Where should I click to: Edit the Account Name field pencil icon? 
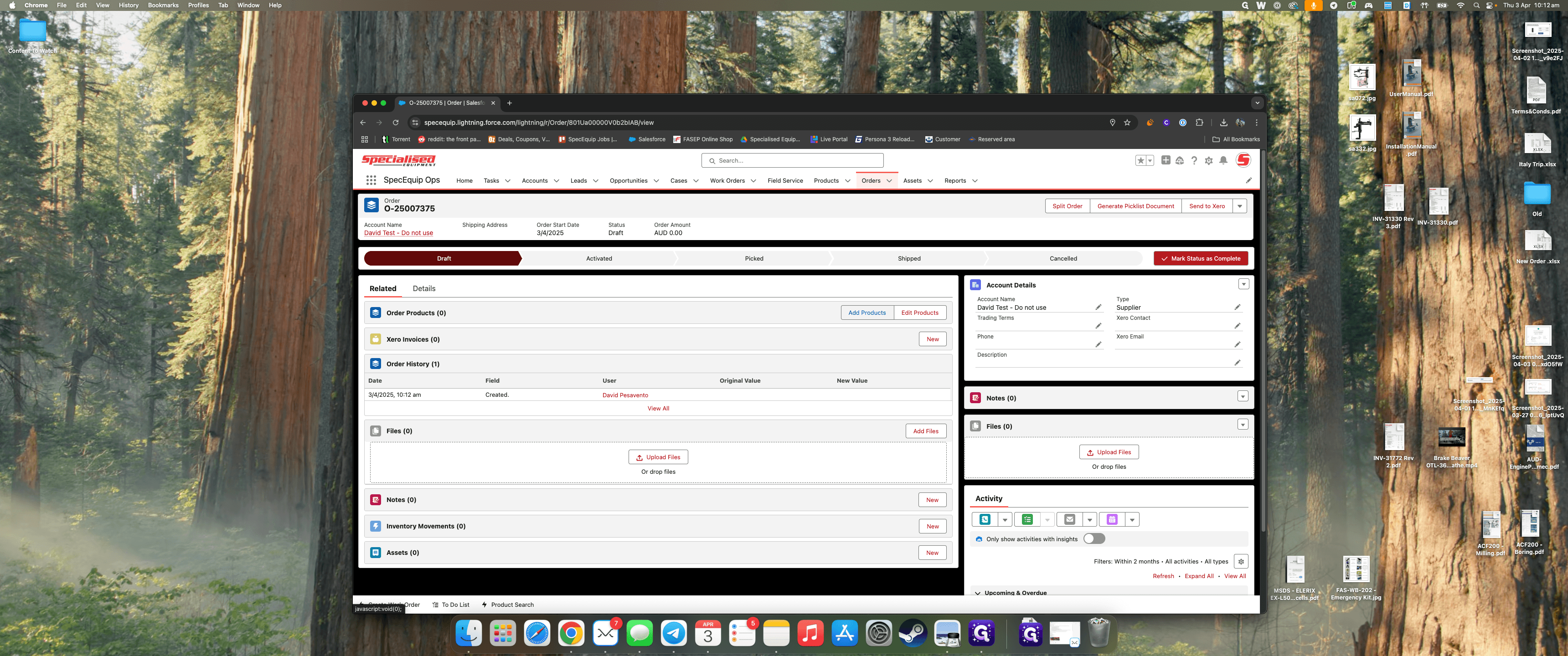tap(1098, 307)
